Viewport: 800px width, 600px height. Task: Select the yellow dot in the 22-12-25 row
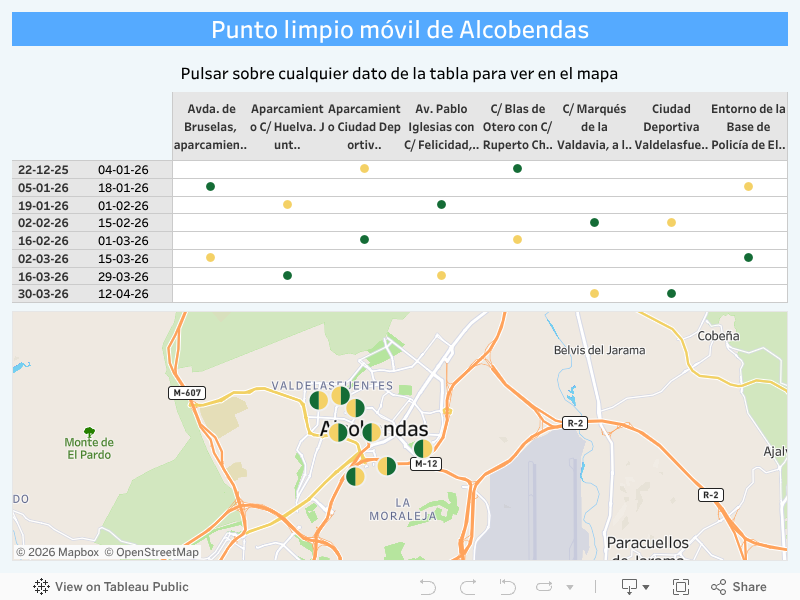364,169
